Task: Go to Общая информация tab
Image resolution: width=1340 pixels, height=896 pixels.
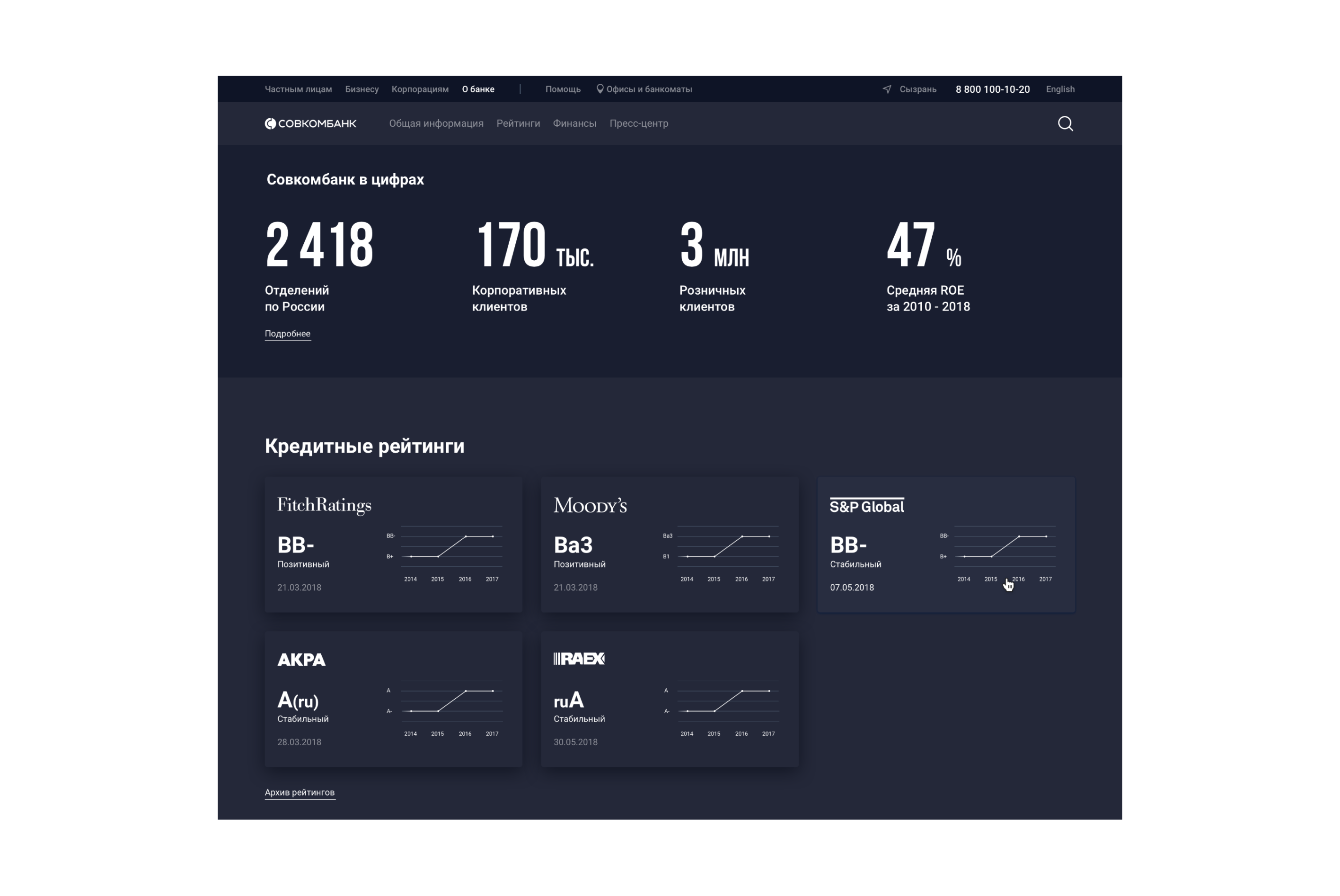Action: click(x=436, y=123)
